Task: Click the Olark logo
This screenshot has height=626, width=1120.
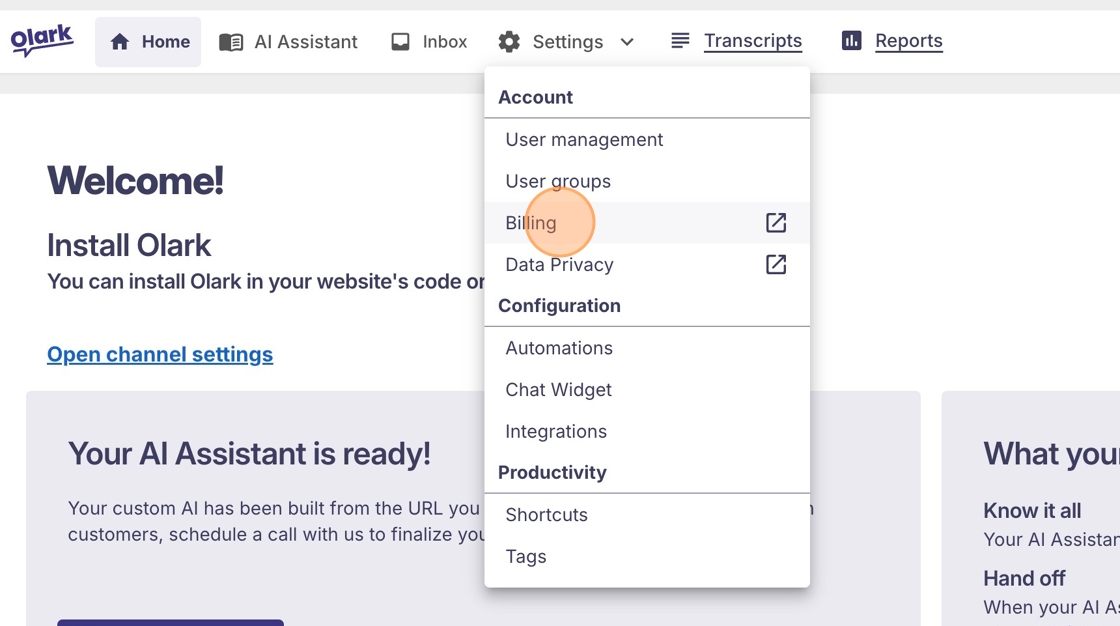Action: (42, 40)
